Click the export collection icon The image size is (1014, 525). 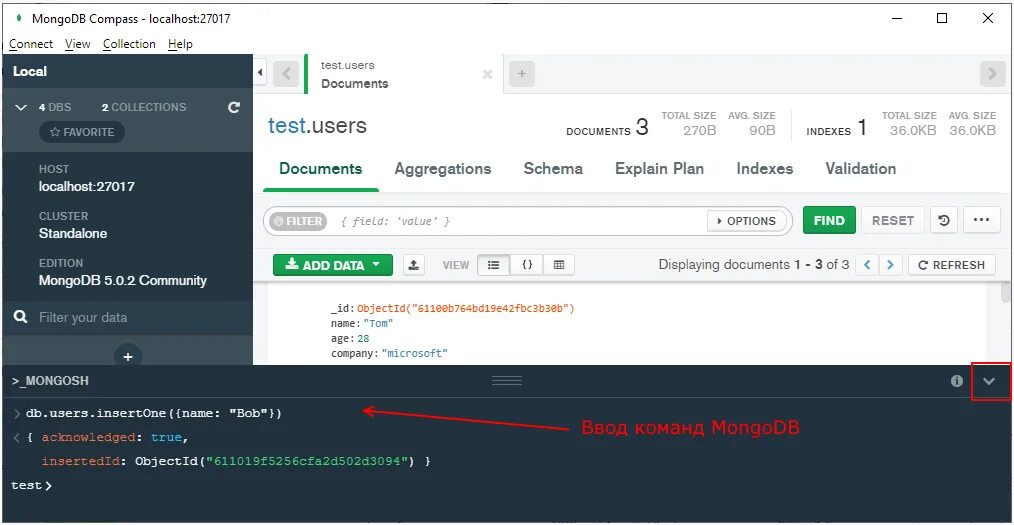click(414, 264)
